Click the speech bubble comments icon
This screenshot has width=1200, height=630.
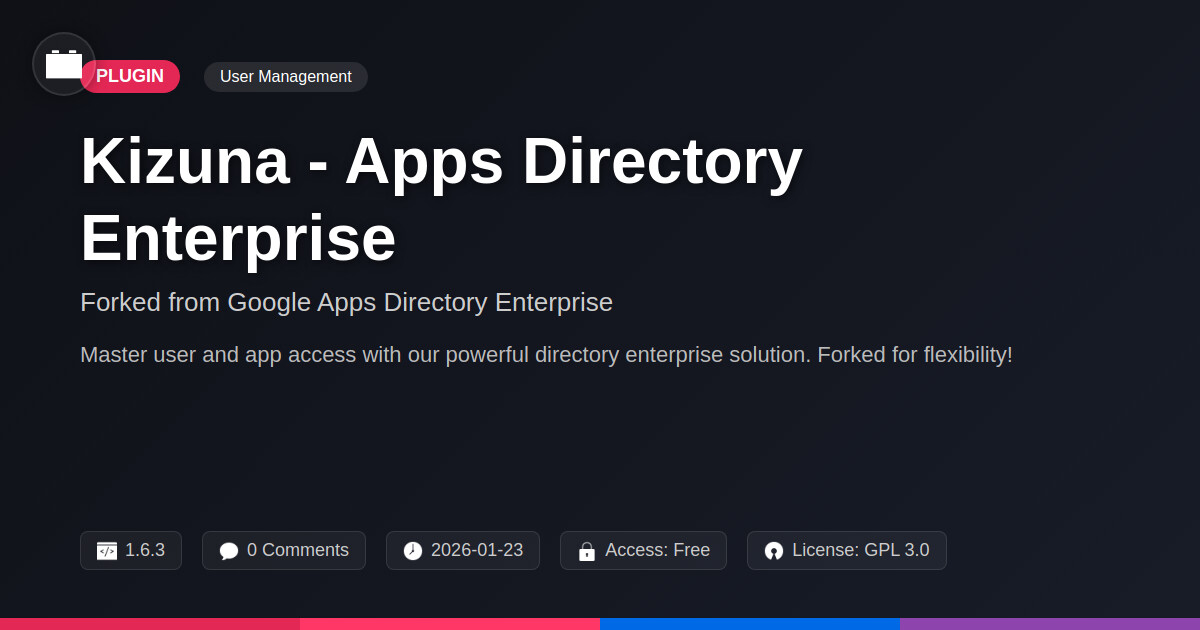229,551
